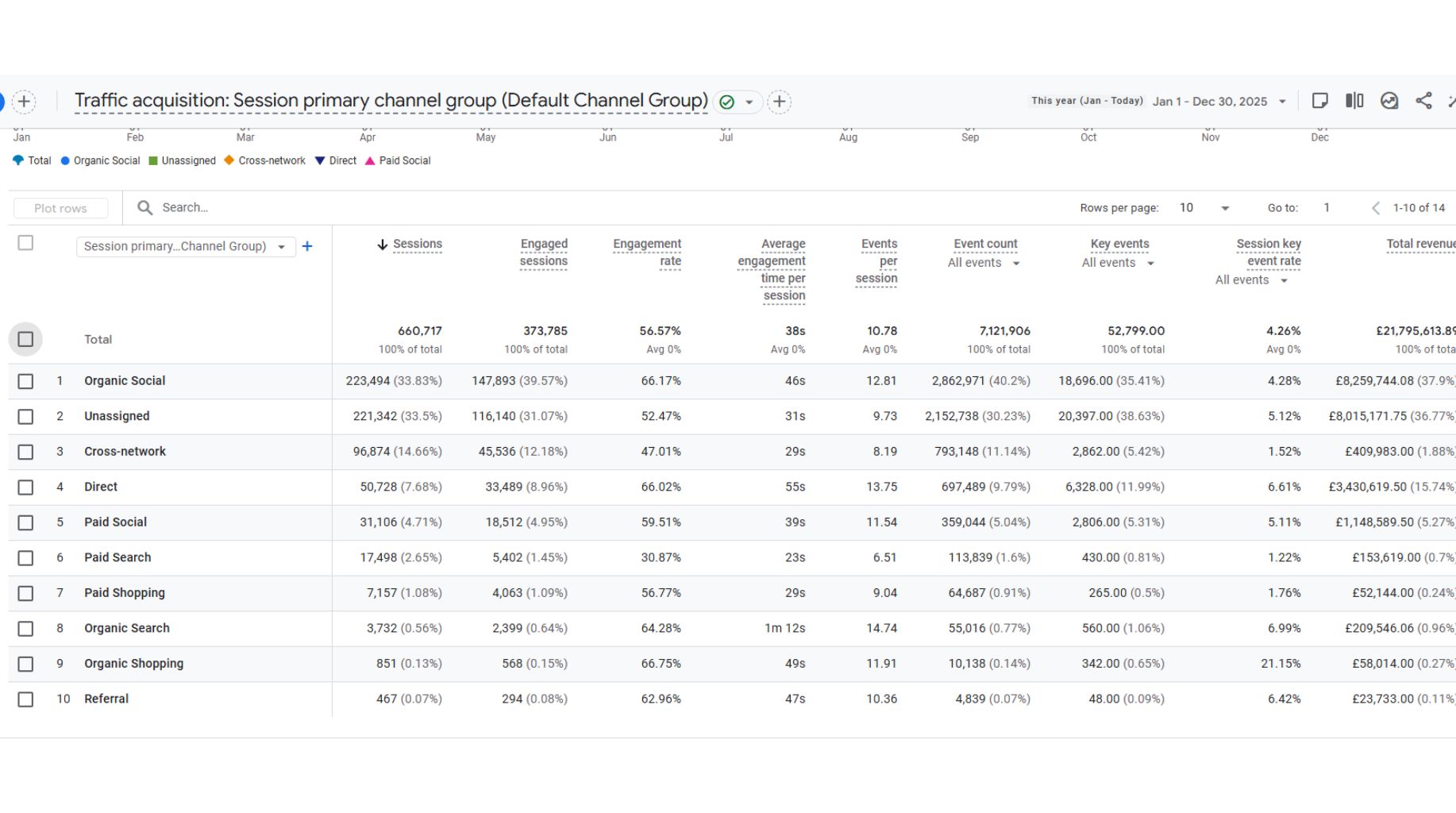Click the Share this report icon
The height and width of the screenshot is (813, 1456).
[1423, 101]
